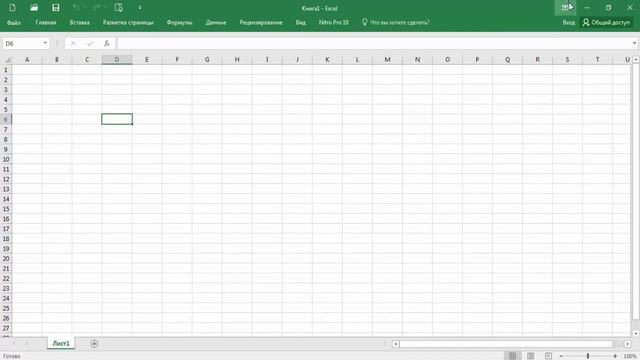Click the Cancel entry X icon in formula bar

73,43
